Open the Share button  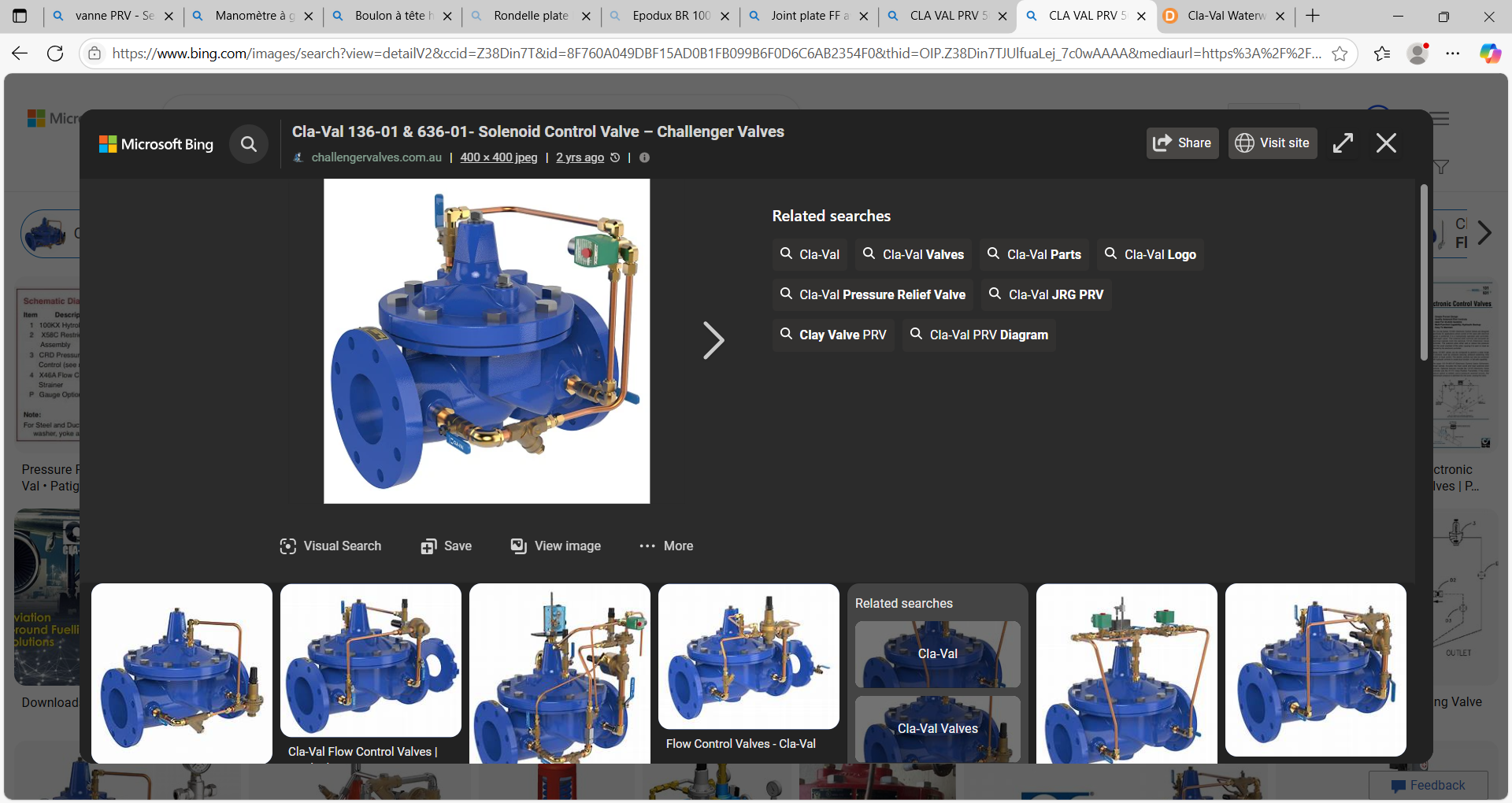point(1182,143)
